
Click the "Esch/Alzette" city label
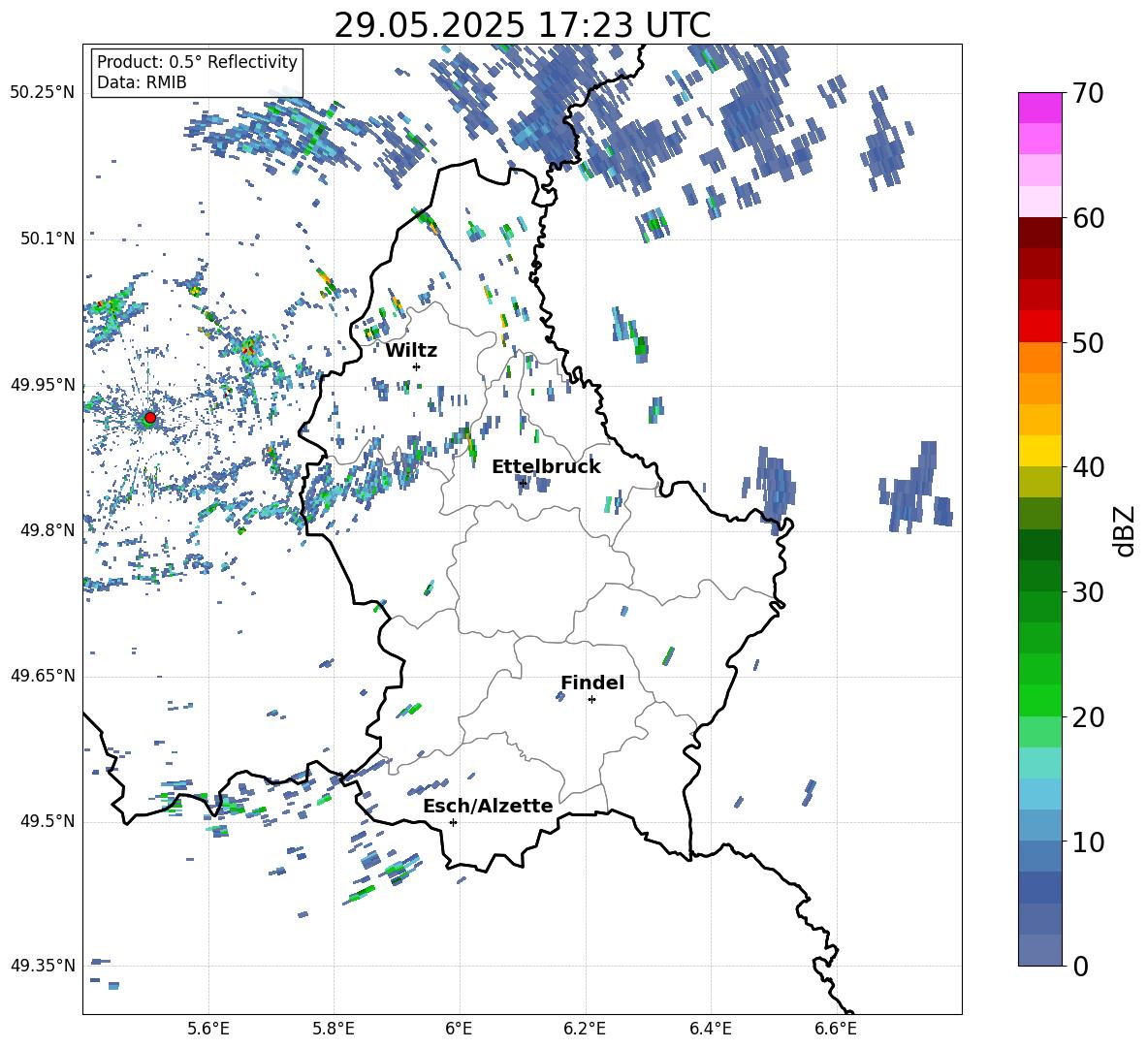coord(488,806)
